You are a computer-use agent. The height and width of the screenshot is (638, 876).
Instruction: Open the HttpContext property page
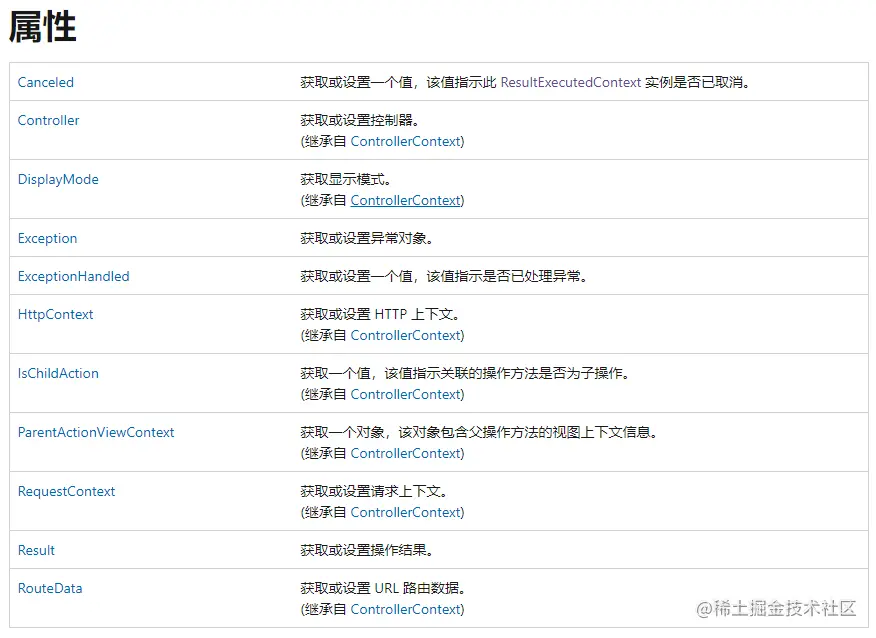coord(55,314)
